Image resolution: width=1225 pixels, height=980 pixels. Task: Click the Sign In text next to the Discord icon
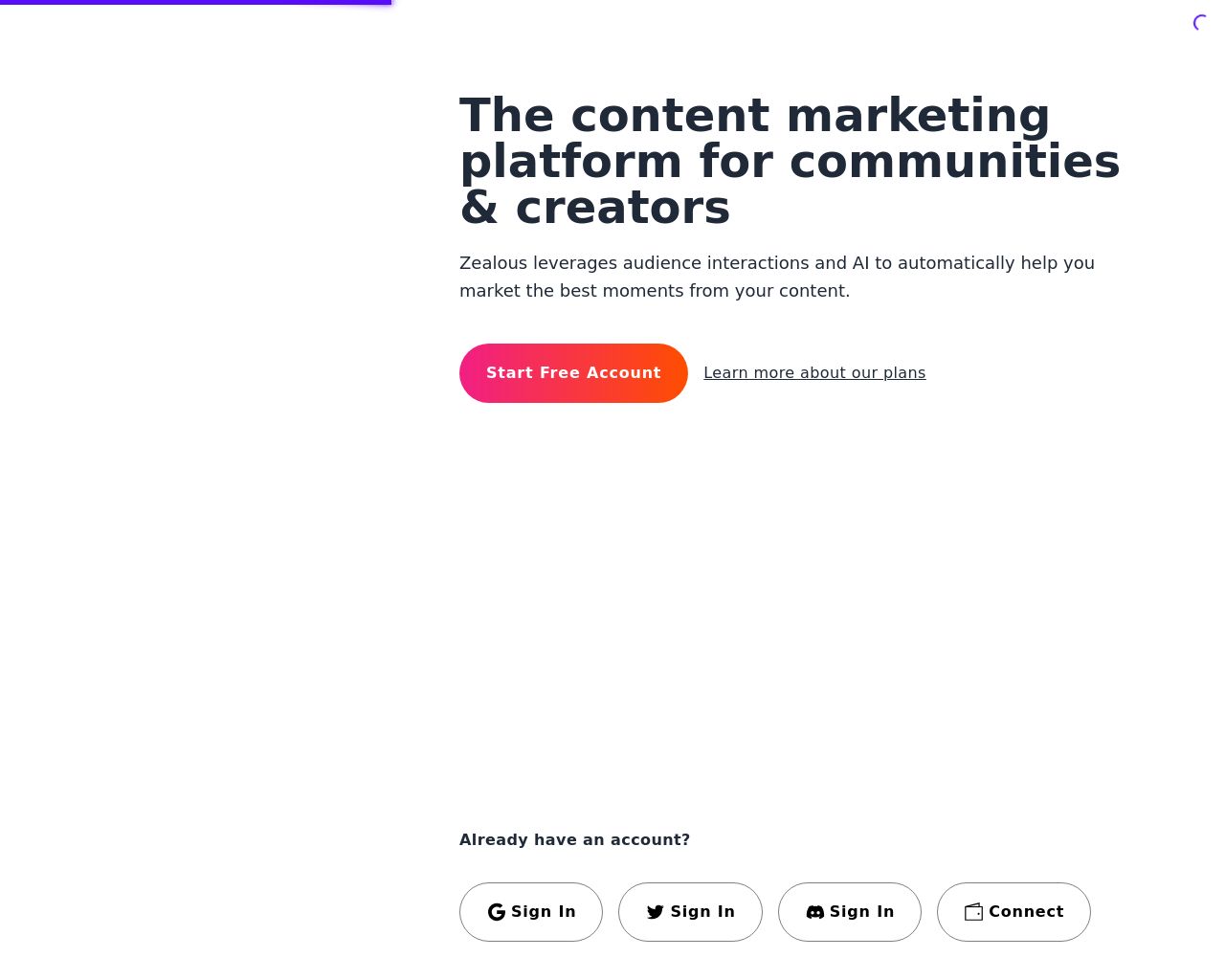[861, 912]
